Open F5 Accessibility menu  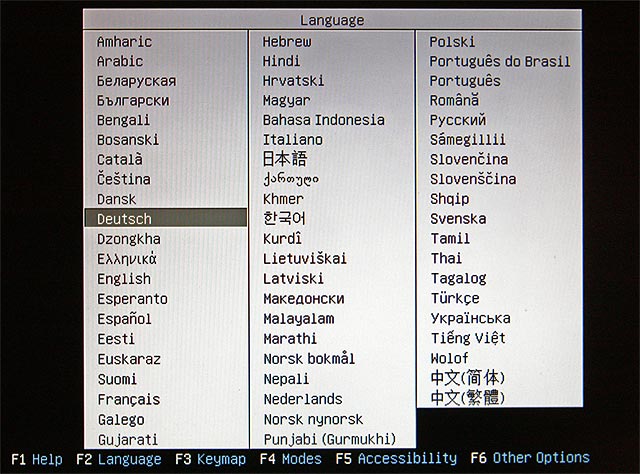[x=396, y=458]
